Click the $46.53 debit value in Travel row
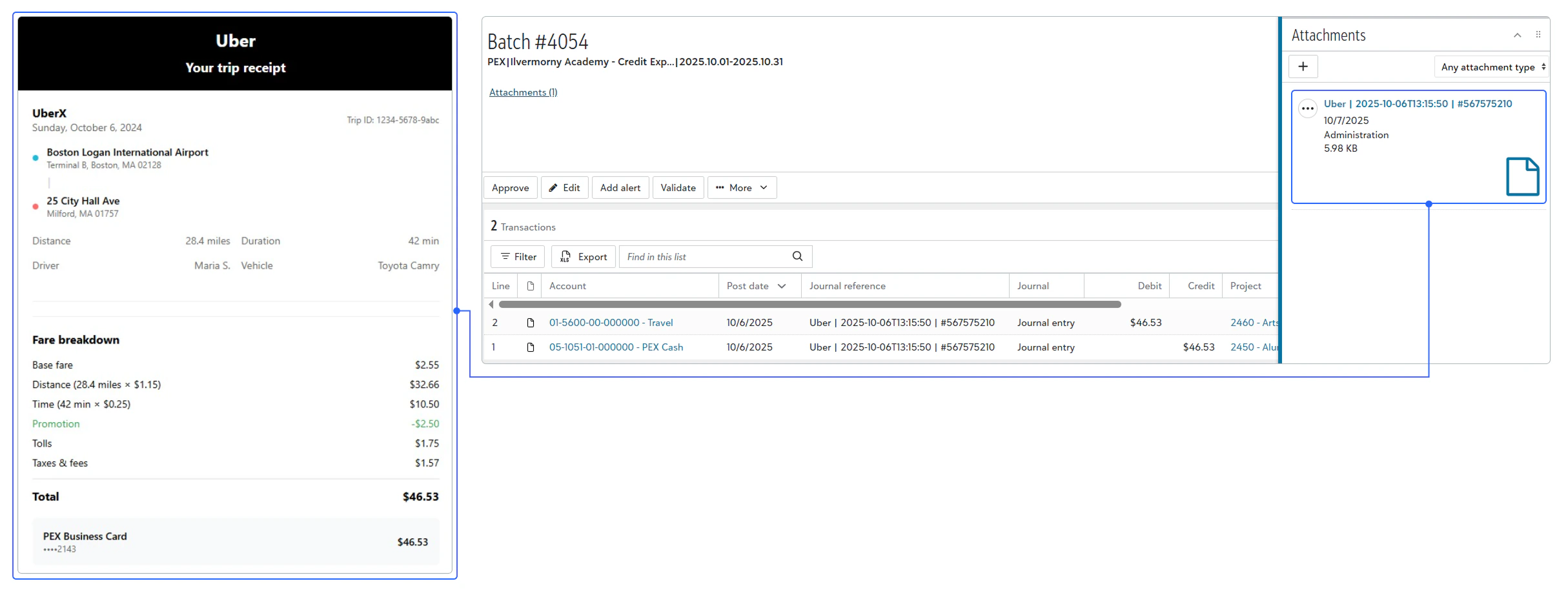Viewport: 1568px width, 590px height. [x=1145, y=323]
